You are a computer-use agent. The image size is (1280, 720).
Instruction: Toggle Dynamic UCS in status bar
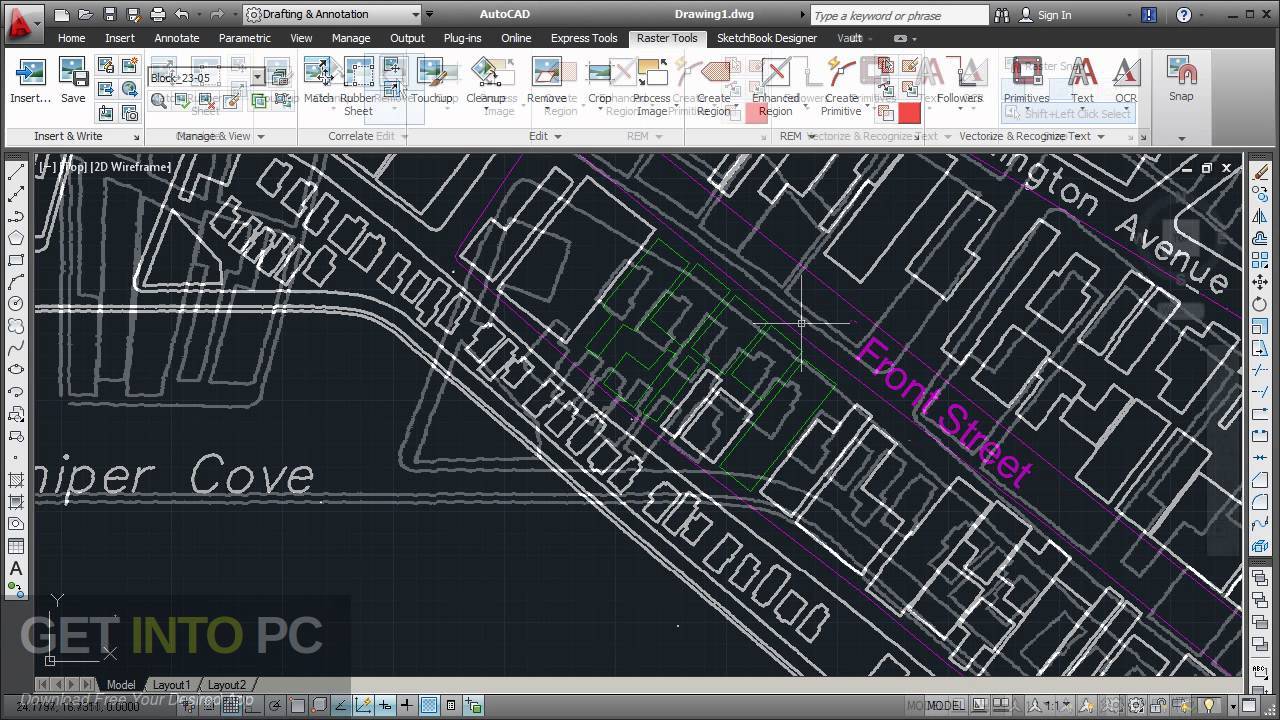point(363,705)
